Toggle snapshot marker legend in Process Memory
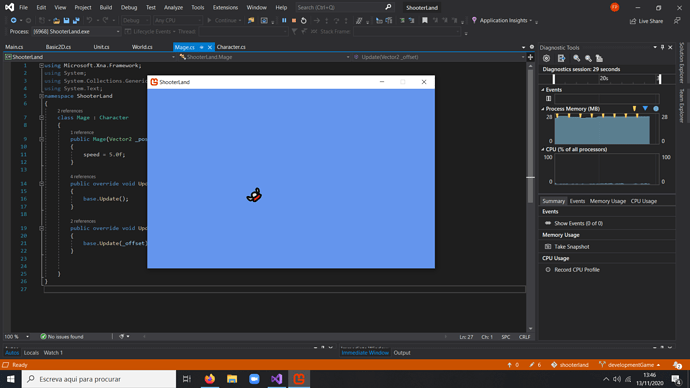The width and height of the screenshot is (690, 388). (x=645, y=109)
